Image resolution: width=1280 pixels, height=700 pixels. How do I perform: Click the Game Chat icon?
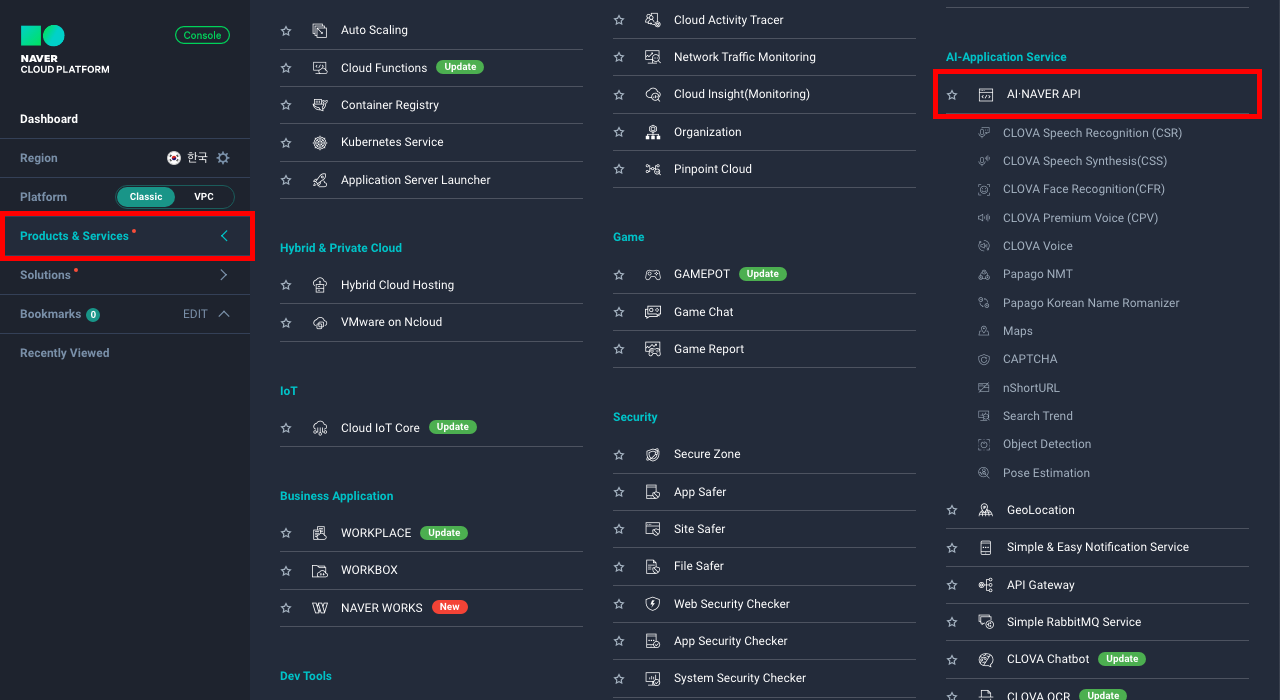pyautogui.click(x=653, y=312)
